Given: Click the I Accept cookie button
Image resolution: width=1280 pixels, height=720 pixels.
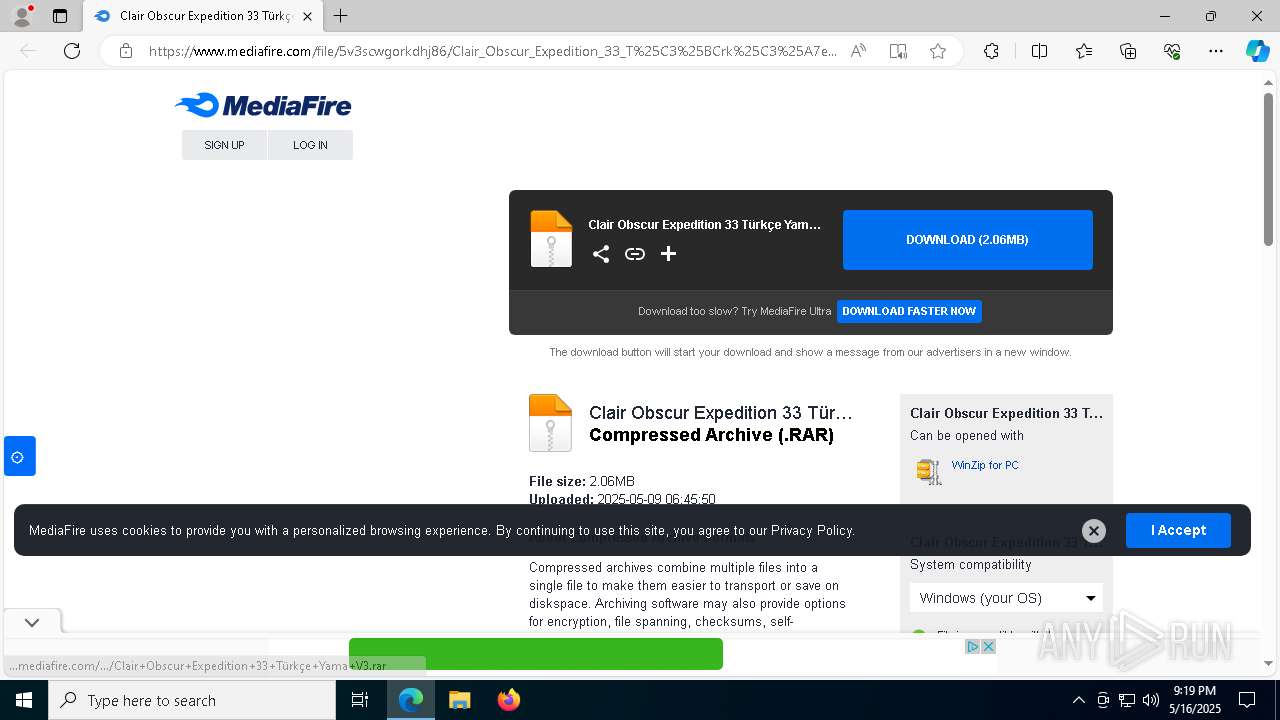Looking at the screenshot, I should pyautogui.click(x=1178, y=530).
